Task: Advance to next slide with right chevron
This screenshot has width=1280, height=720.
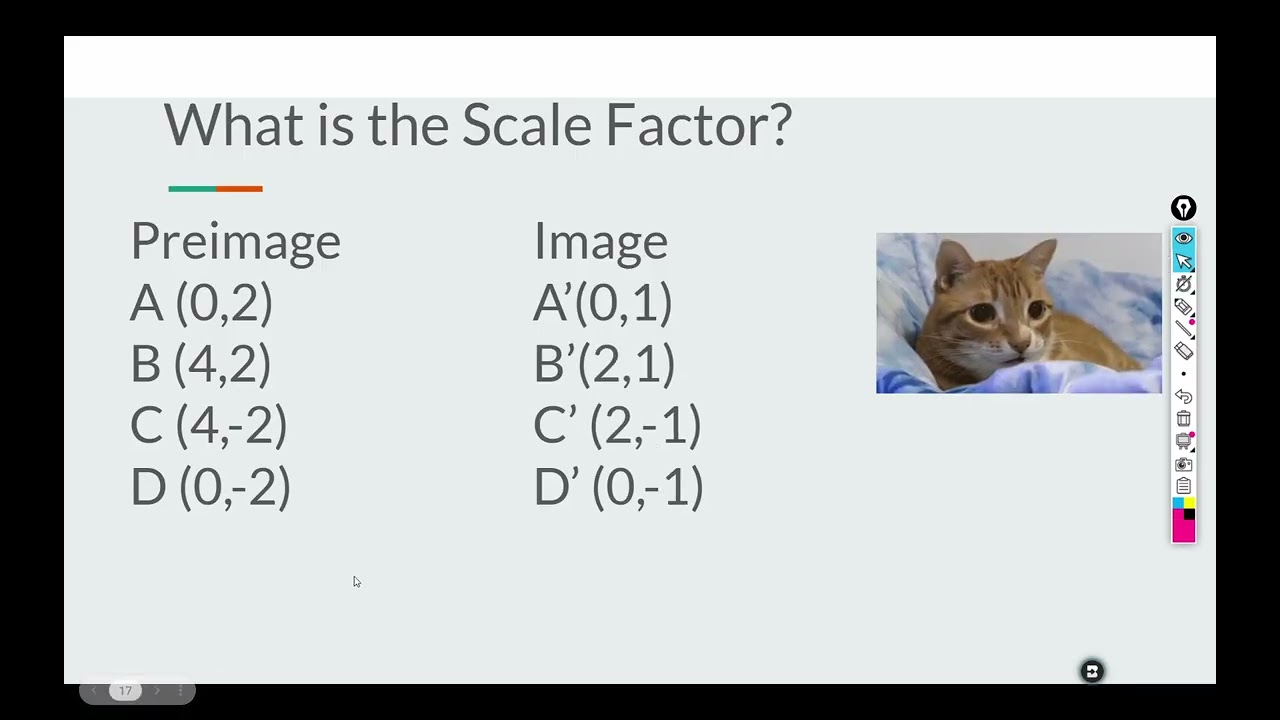Action: pos(157,691)
